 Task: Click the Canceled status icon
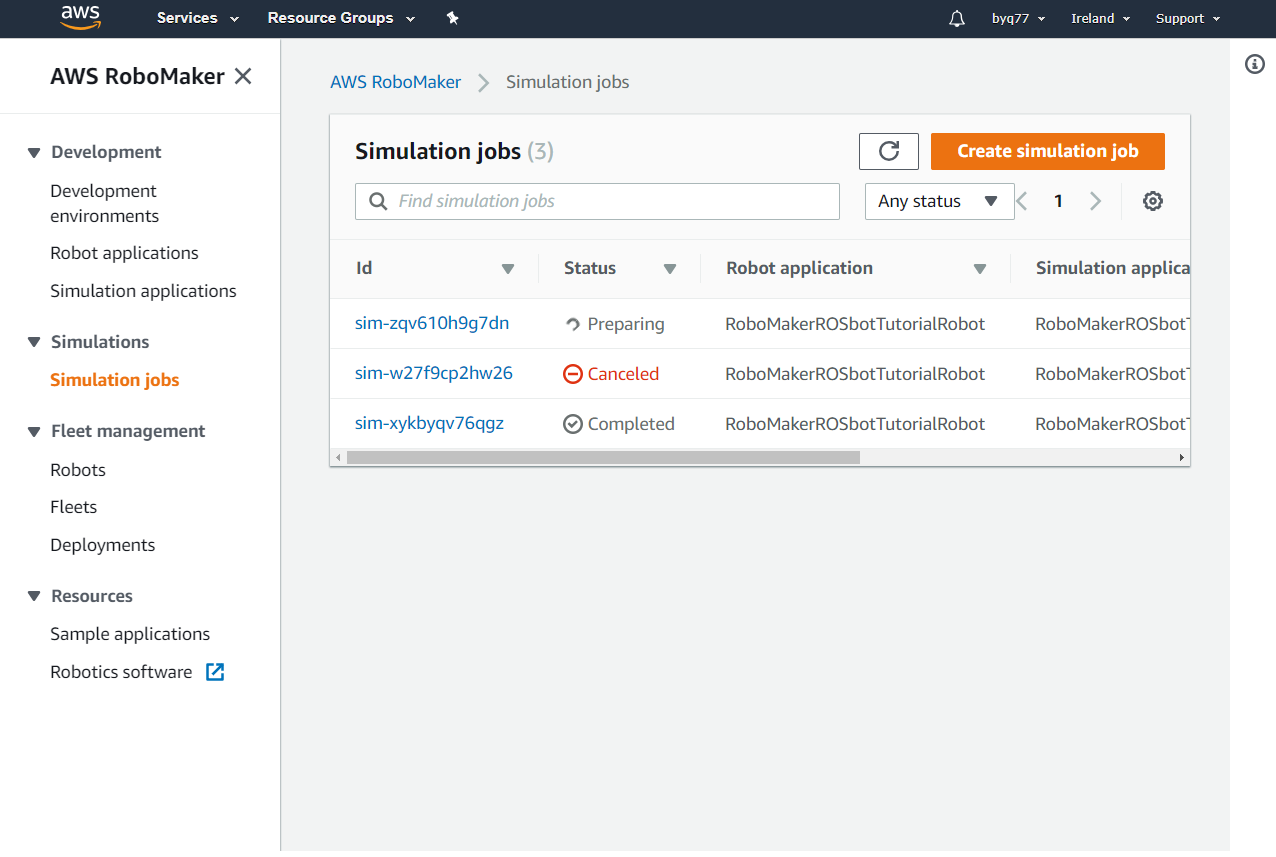click(573, 374)
